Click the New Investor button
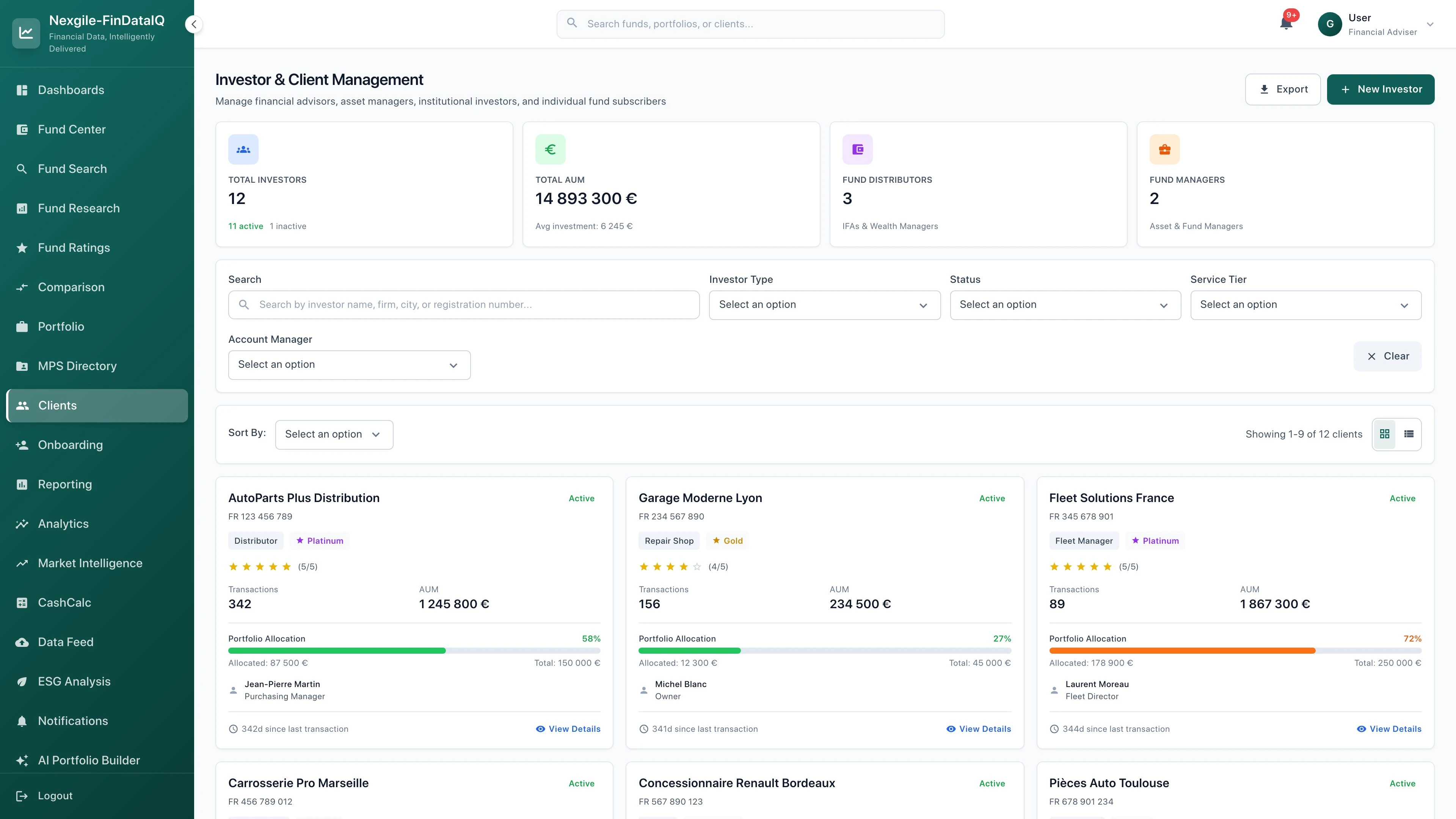This screenshot has height=819, width=1456. coord(1380,89)
